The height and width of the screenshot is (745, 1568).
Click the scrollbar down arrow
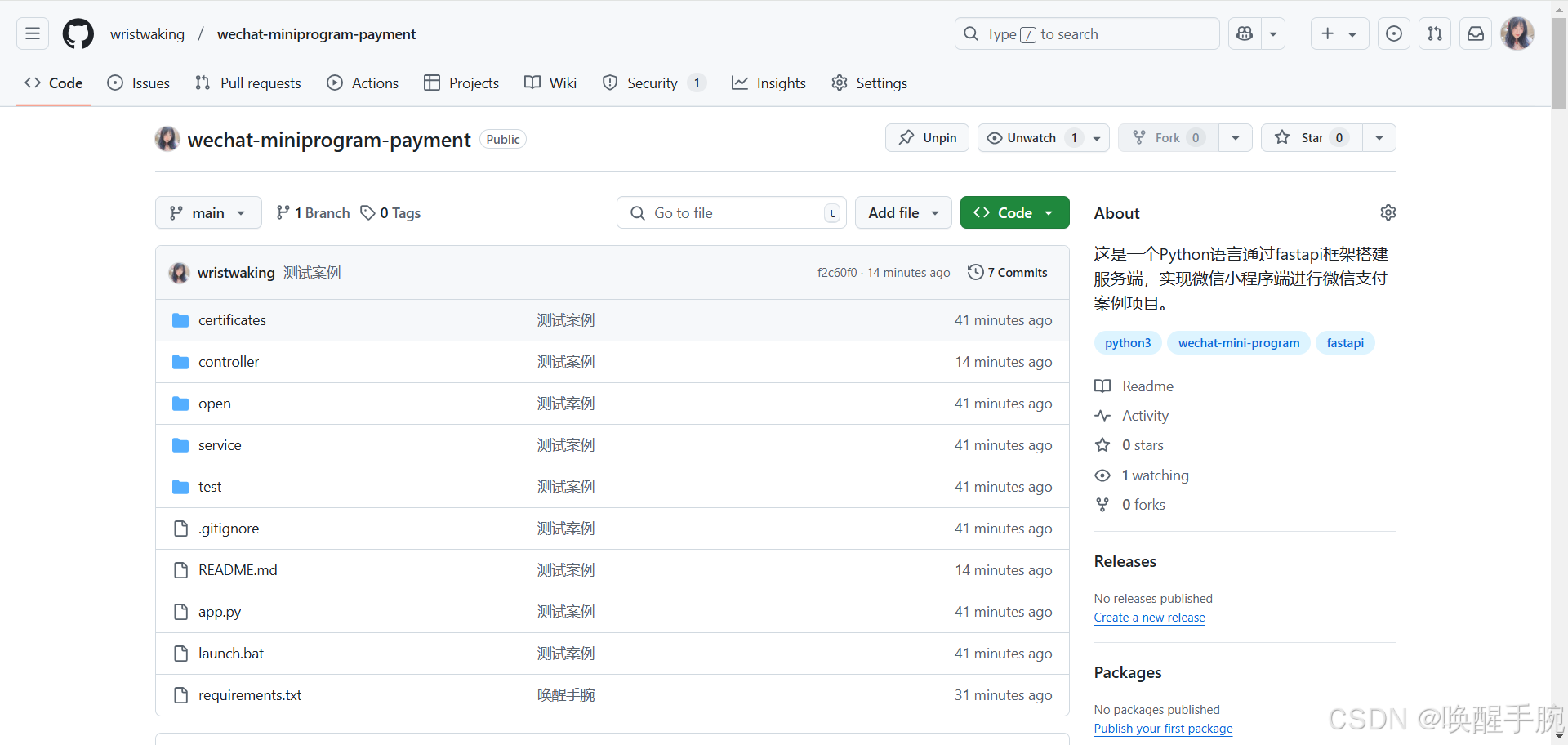[x=1559, y=737]
